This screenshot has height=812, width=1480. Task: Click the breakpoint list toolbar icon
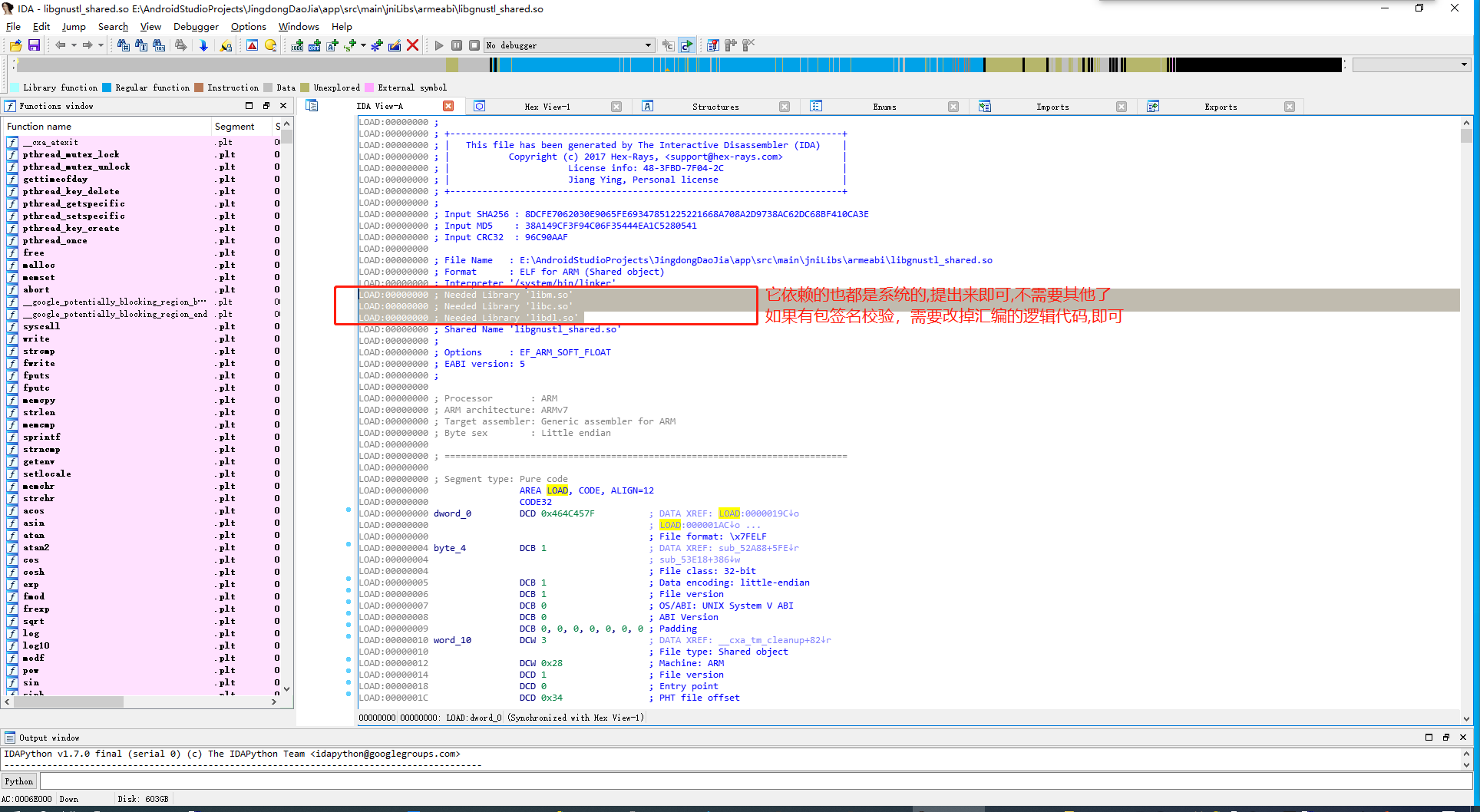tap(713, 45)
